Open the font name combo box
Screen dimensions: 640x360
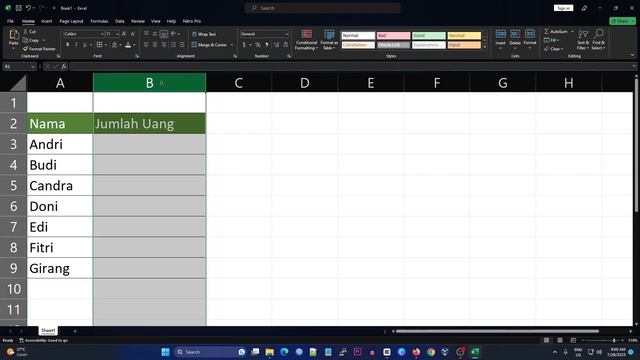coord(83,34)
